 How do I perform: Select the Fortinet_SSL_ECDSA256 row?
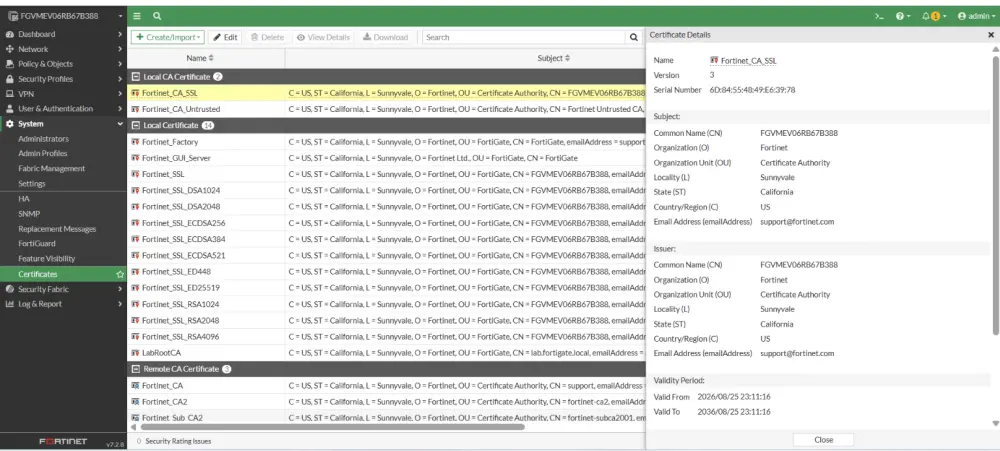(386, 223)
